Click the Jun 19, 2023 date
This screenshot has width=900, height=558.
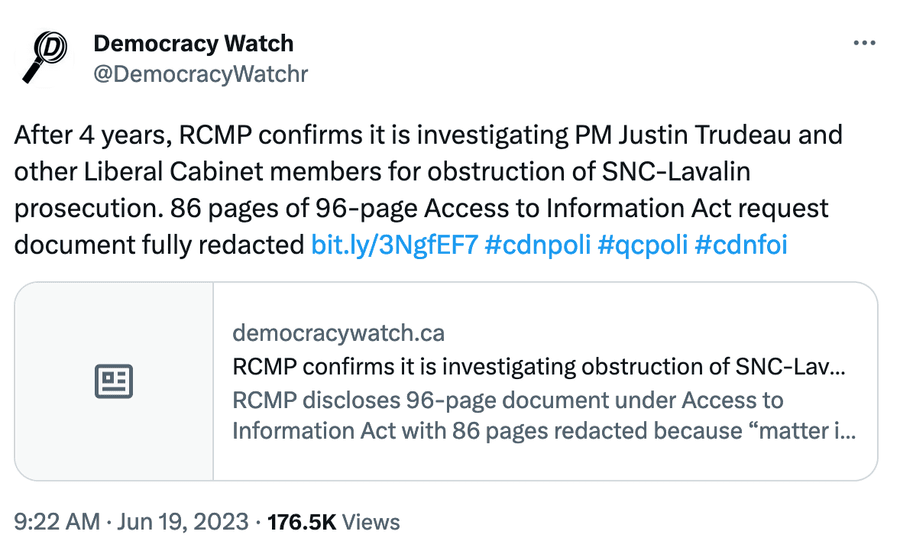click(x=184, y=522)
